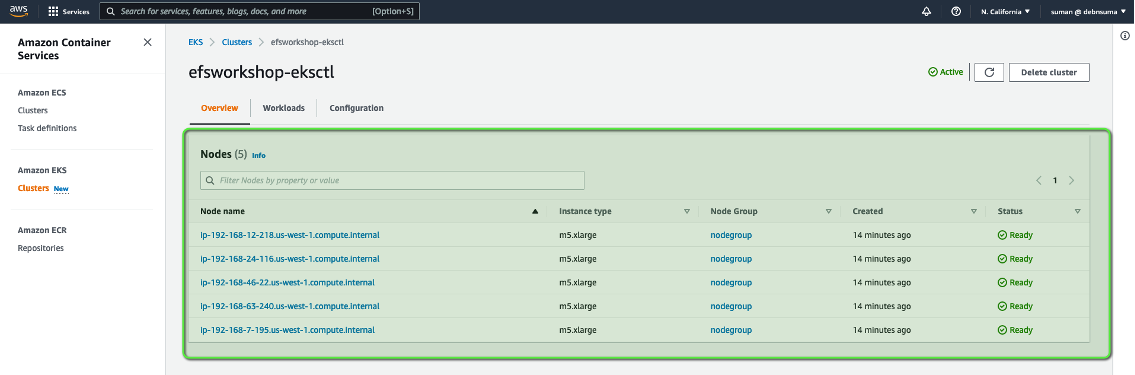Open nodegroup link for ip-192-168-24-116 row
The width and height of the screenshot is (1135, 375).
click(x=731, y=259)
